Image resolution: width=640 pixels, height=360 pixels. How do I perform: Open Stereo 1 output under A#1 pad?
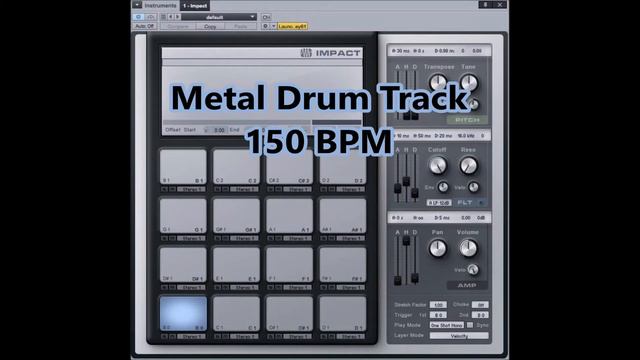[351, 238]
